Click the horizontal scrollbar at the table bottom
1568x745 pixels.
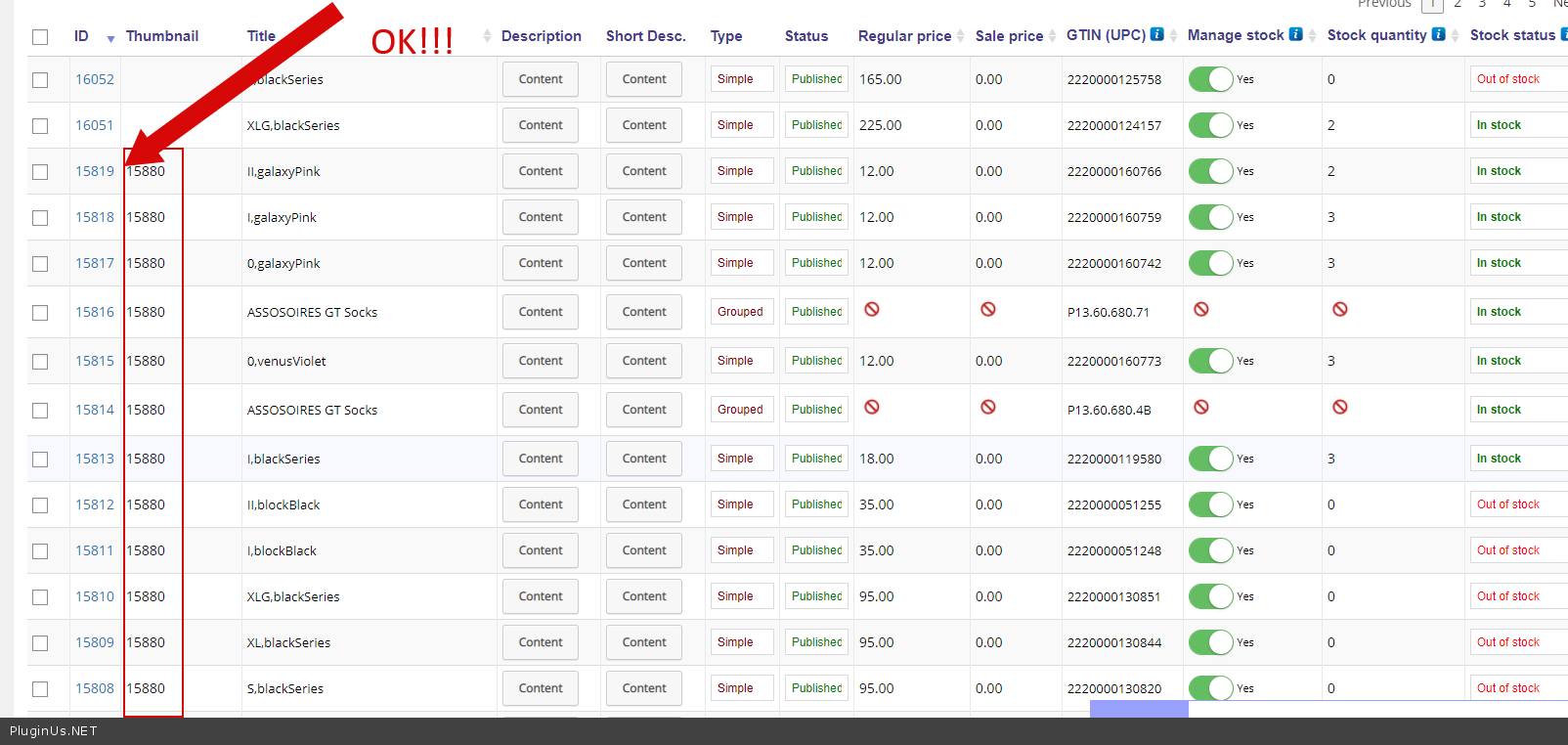pyautogui.click(x=1139, y=709)
